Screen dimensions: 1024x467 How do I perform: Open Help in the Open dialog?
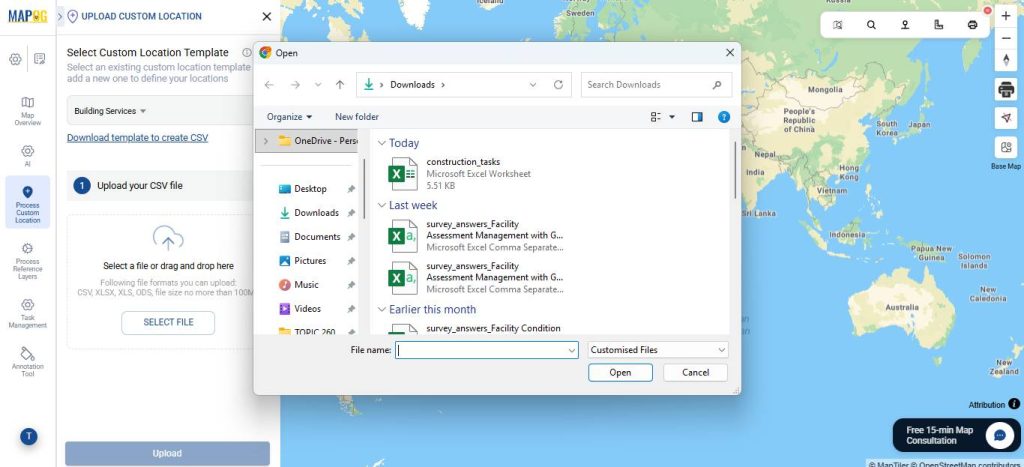(724, 117)
